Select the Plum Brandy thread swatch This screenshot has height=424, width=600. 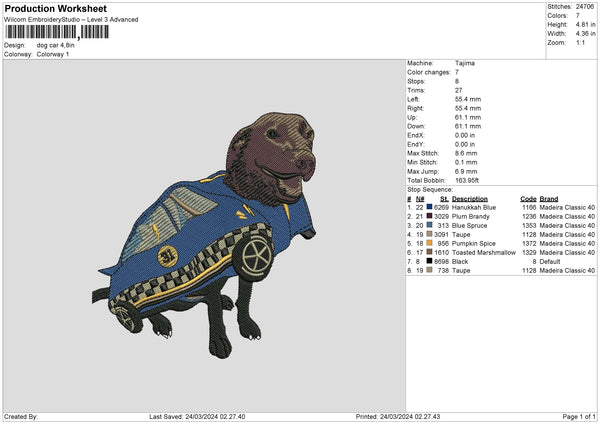(428, 215)
